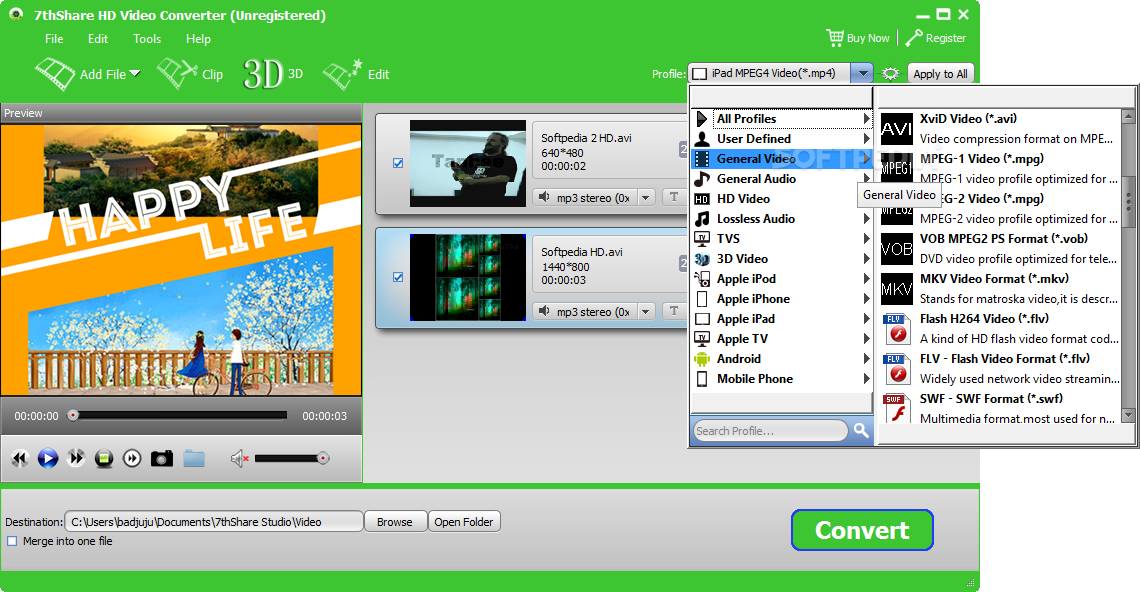Click profile list scrollbar down arrow
Screen dimensions: 1140x592
point(1128,415)
